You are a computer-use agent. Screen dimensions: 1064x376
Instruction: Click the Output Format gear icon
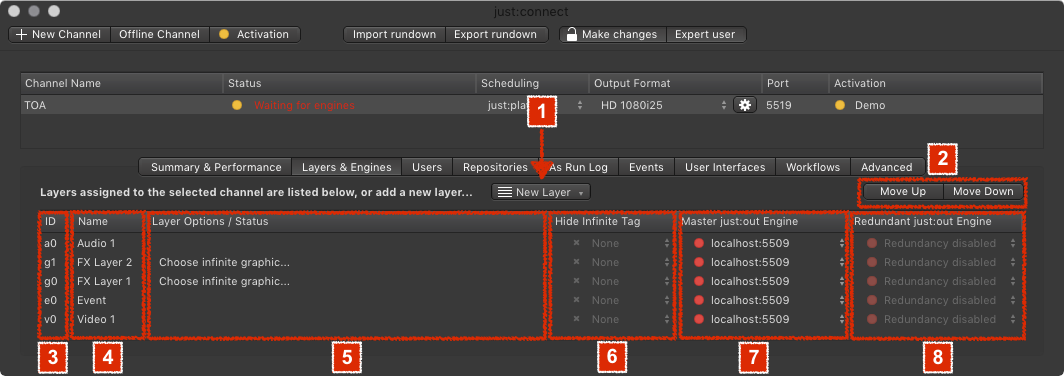coord(745,105)
